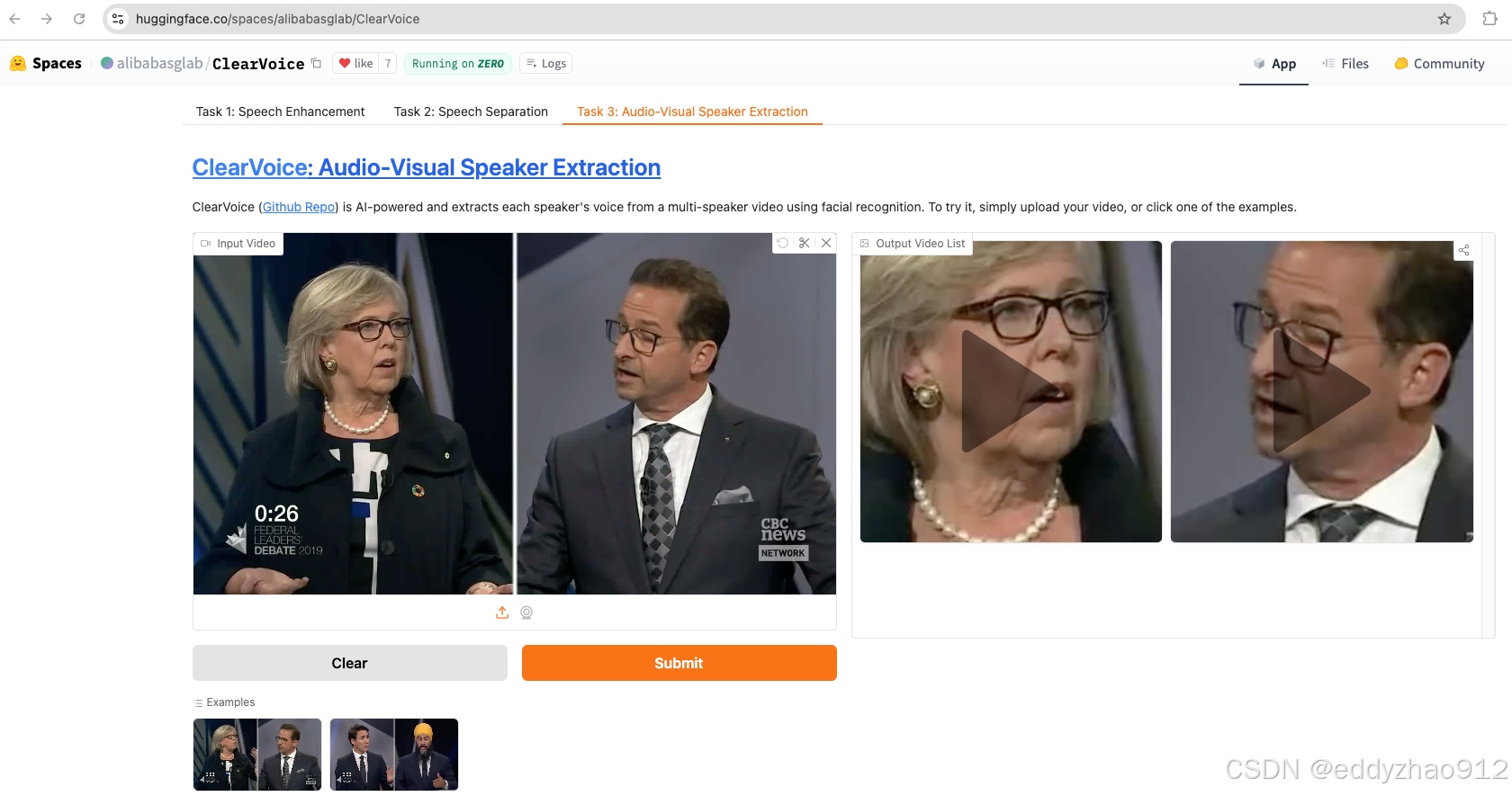Copy the ClearVoice space name icon
1512x796 pixels.
click(316, 63)
